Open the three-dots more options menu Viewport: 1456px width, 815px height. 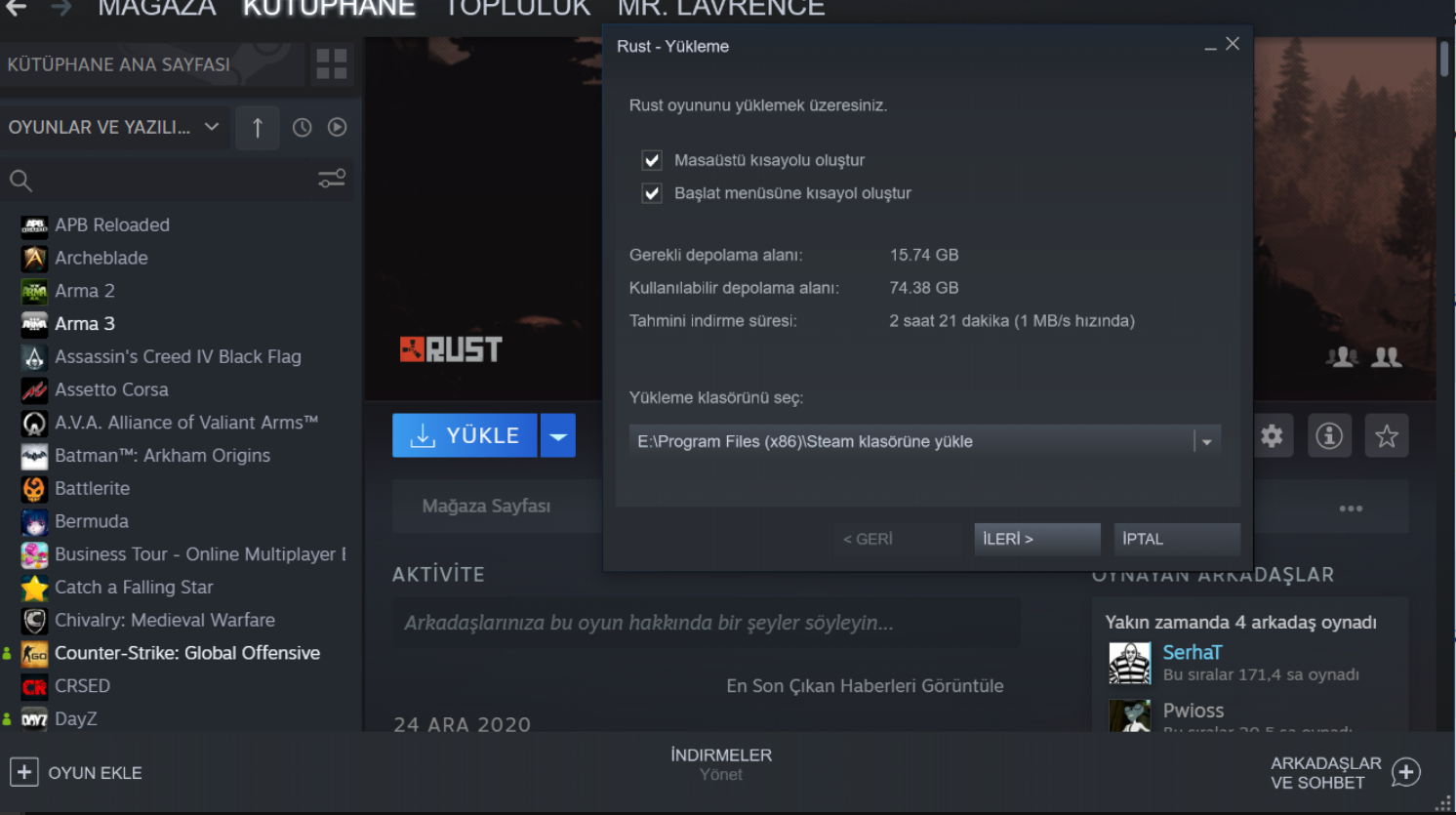coord(1351,509)
